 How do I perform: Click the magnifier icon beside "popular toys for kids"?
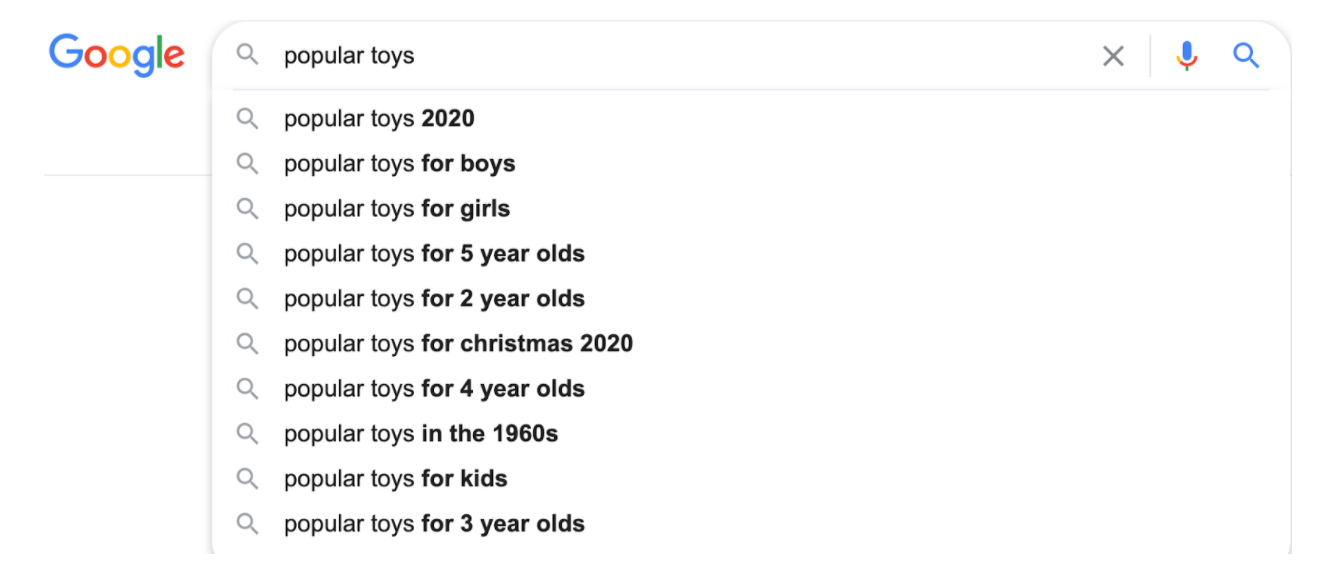coord(247,479)
